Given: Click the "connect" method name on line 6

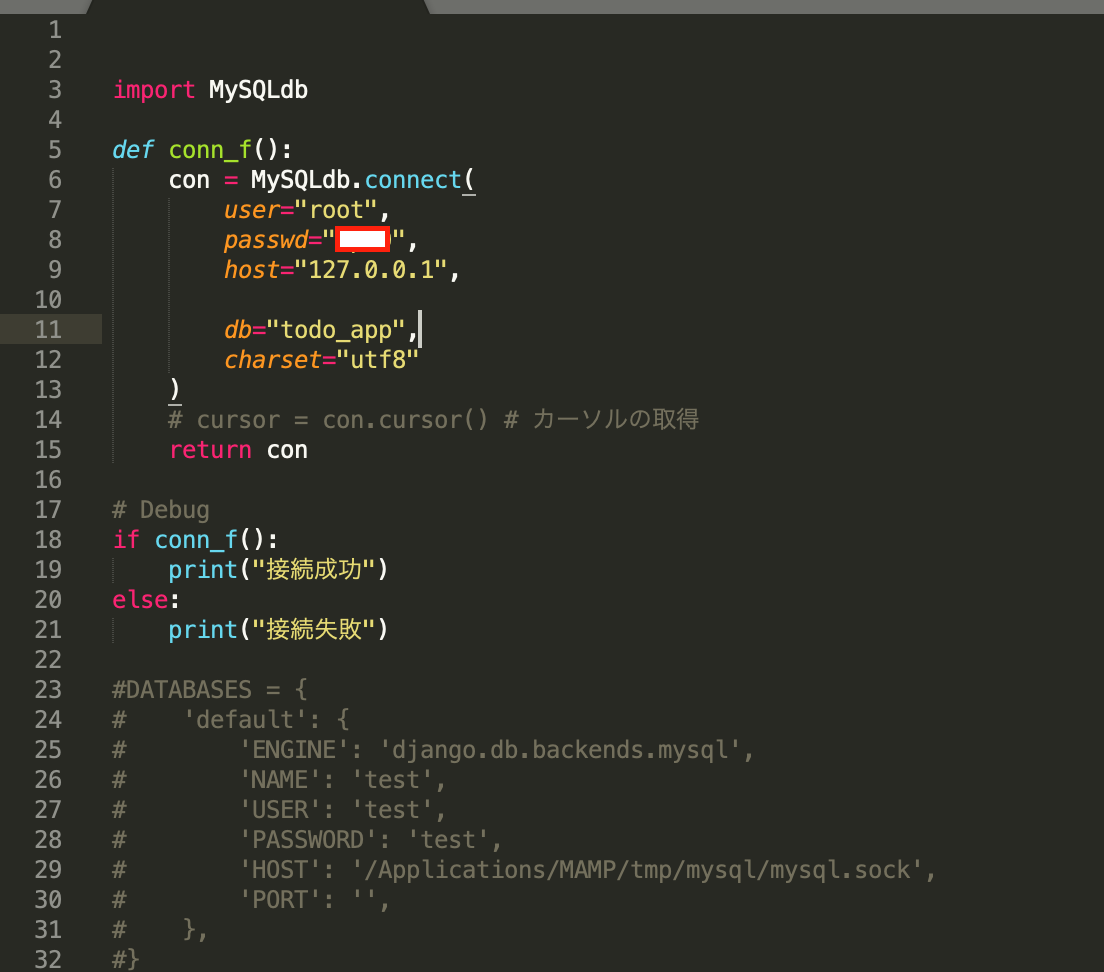Looking at the screenshot, I should click(x=413, y=180).
